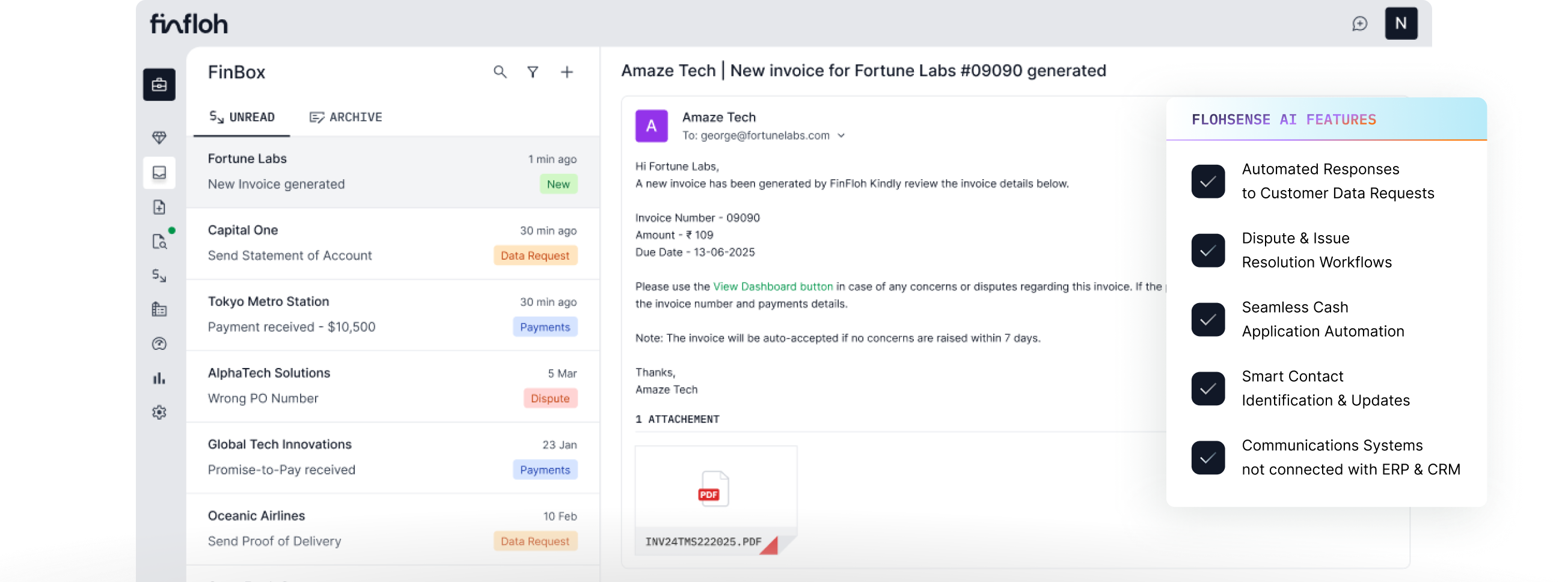Open the gauge dashboard sidebar icon
1568x582 pixels.
coord(159,344)
